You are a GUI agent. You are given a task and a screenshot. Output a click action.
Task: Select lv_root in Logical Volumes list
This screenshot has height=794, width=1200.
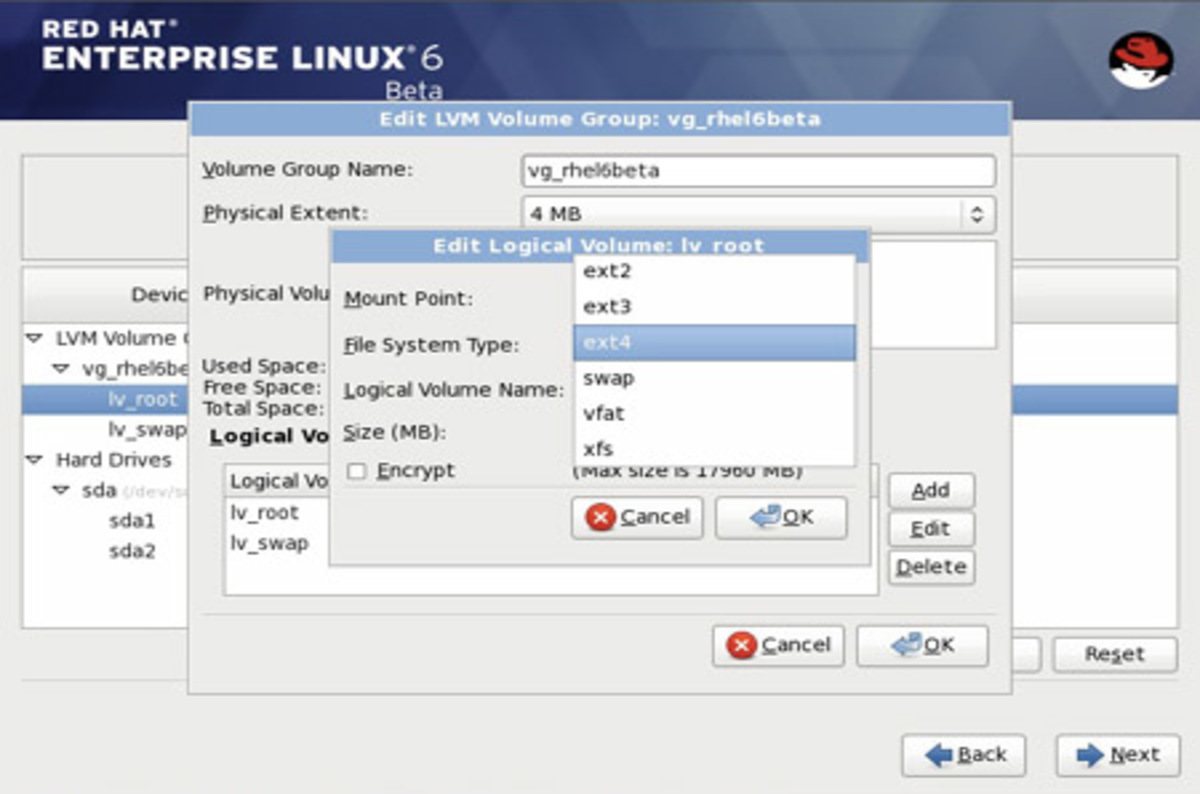tap(264, 513)
